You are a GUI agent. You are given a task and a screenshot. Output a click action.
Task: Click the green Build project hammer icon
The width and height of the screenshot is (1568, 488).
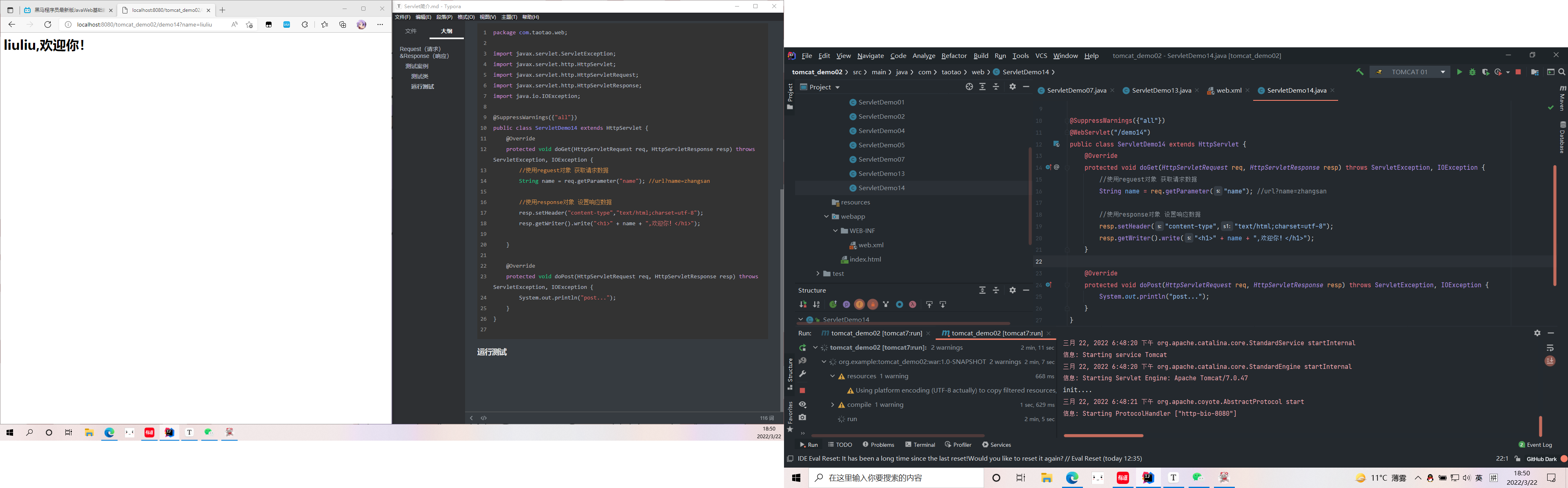[x=1359, y=72]
